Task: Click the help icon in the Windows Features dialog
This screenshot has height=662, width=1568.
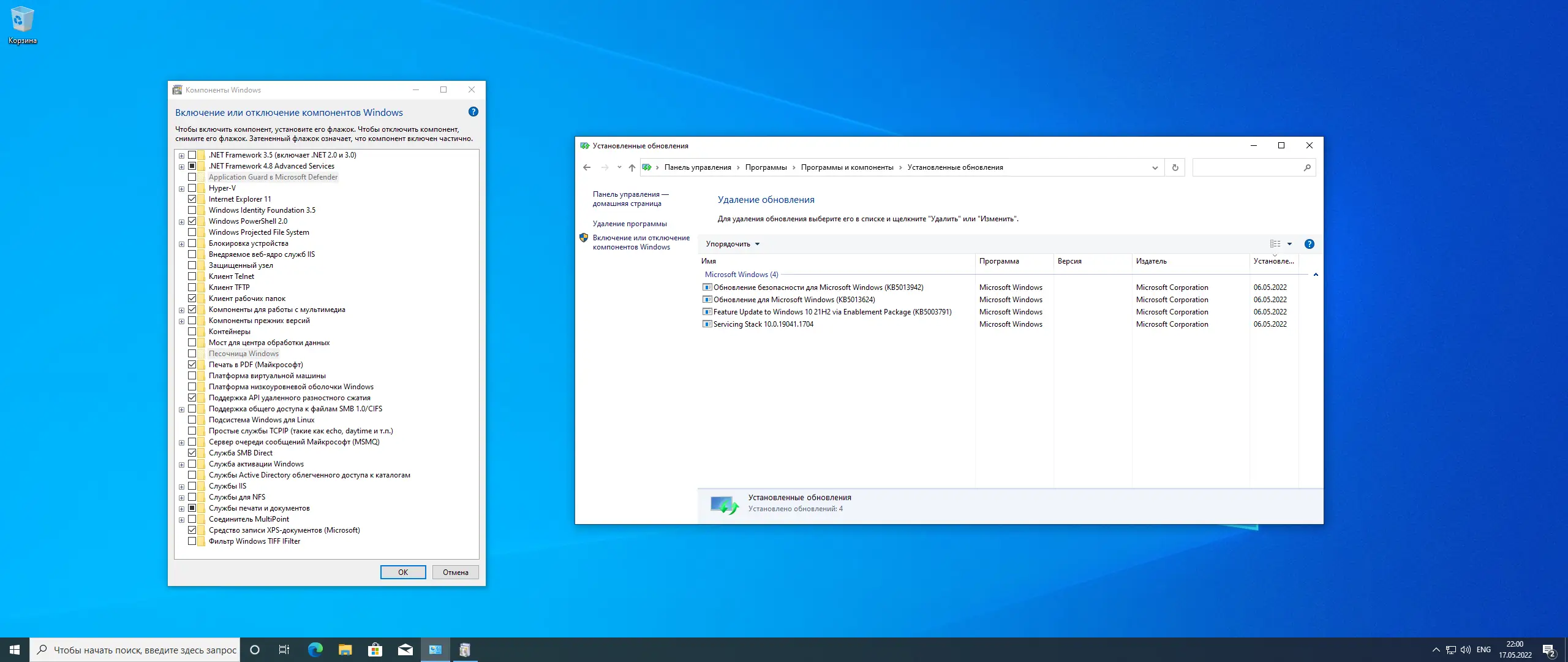Action: pyautogui.click(x=473, y=112)
